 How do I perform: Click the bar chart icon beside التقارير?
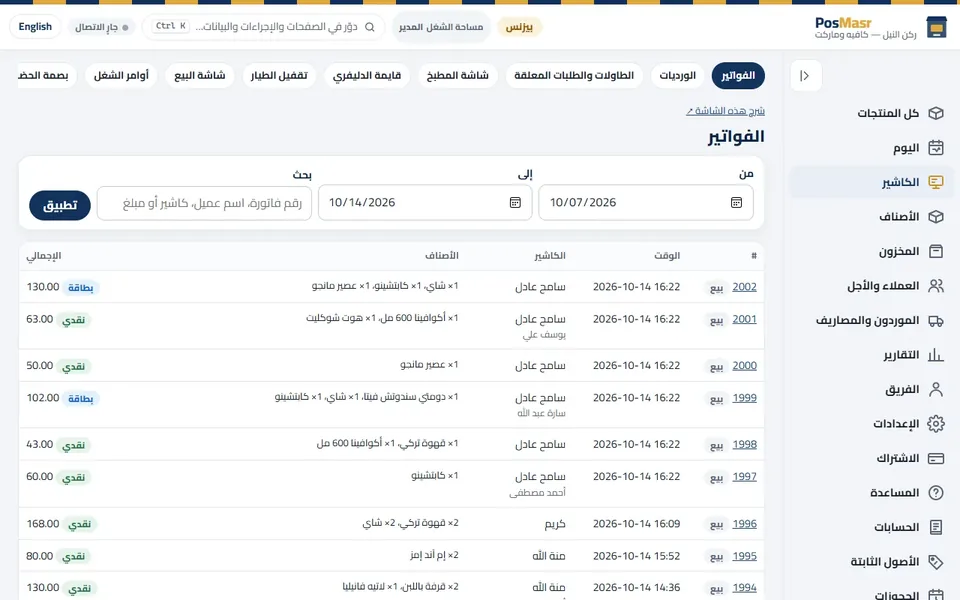tap(936, 355)
